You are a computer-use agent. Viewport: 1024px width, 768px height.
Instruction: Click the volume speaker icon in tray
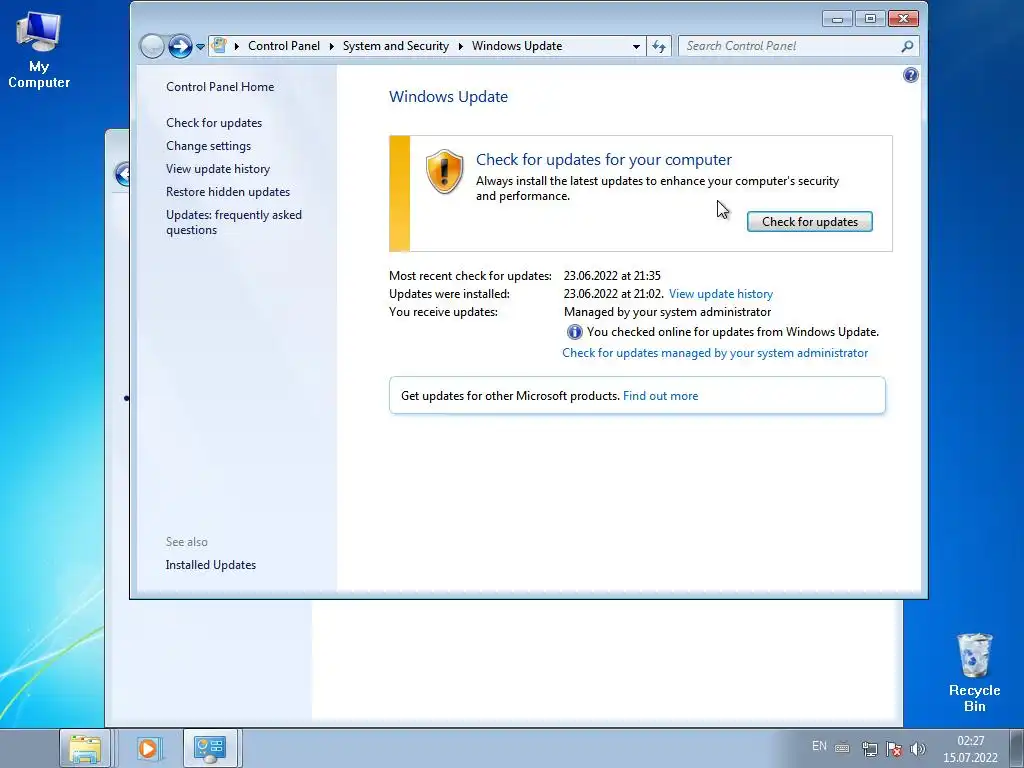pos(918,748)
